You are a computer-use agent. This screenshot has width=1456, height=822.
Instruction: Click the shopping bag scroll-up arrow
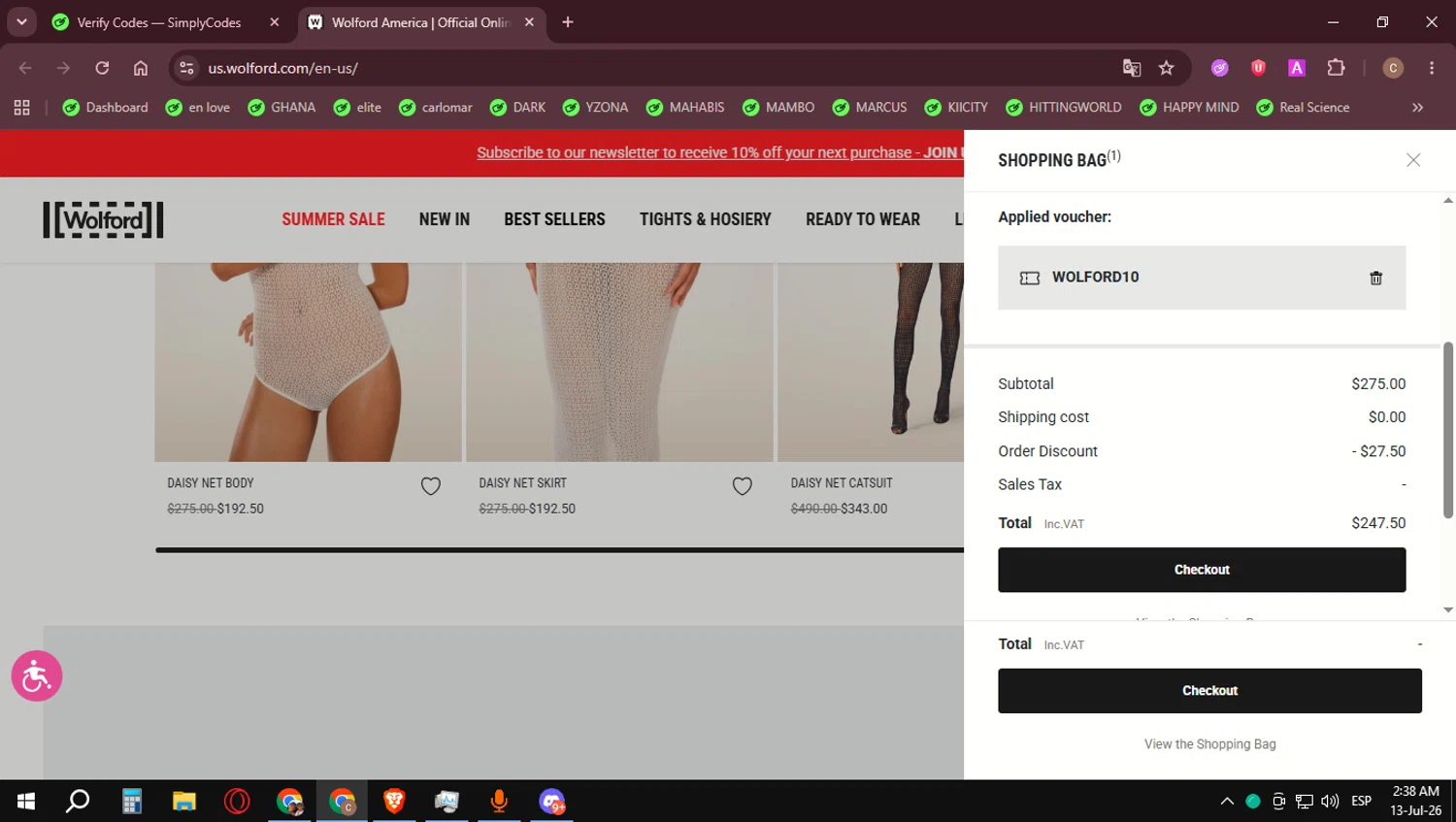1448,201
